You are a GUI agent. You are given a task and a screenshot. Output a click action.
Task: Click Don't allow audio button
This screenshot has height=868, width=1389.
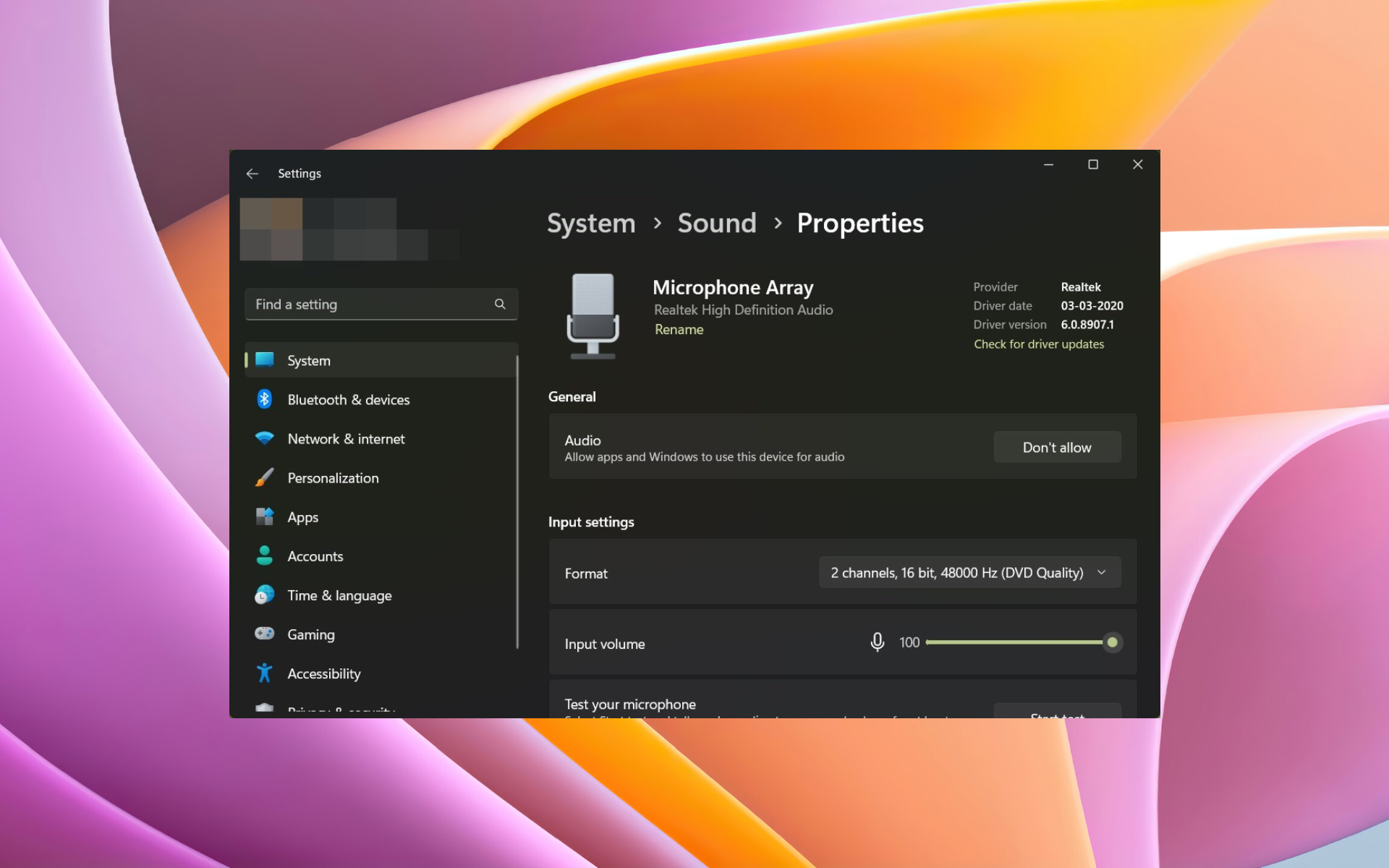pos(1057,447)
